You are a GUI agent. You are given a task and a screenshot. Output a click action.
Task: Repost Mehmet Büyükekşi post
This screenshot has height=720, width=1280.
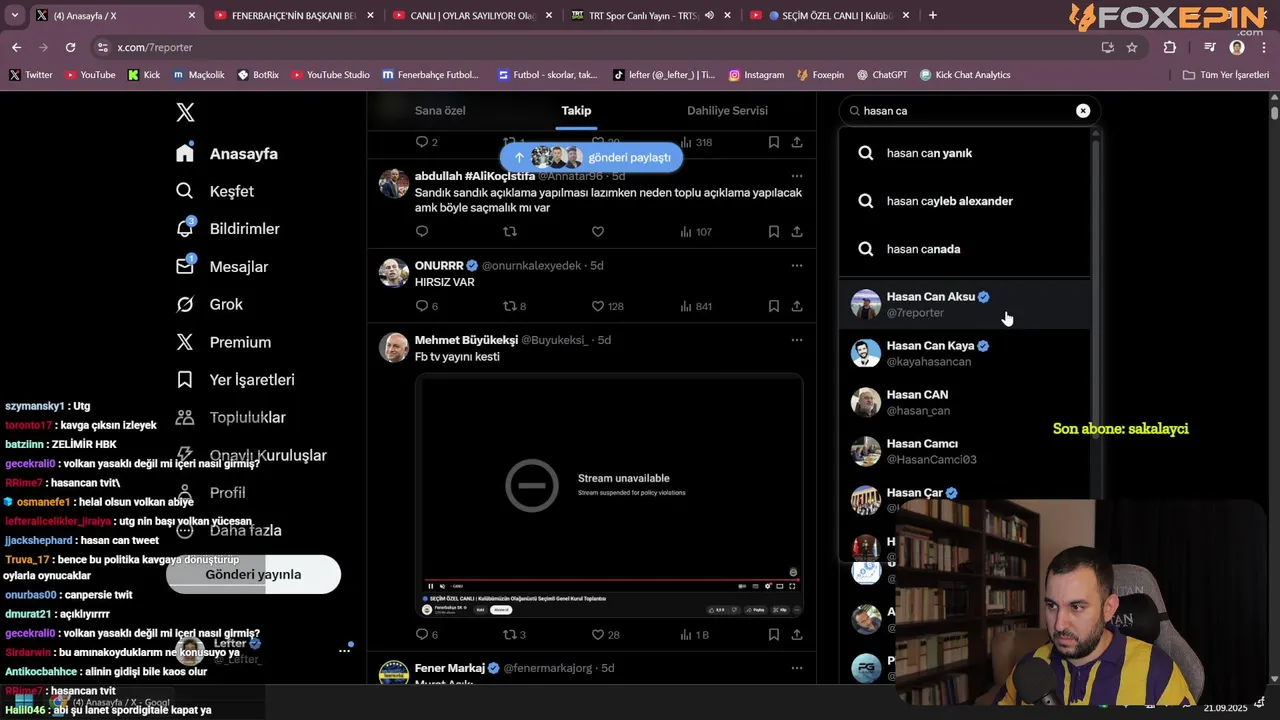[x=514, y=634]
